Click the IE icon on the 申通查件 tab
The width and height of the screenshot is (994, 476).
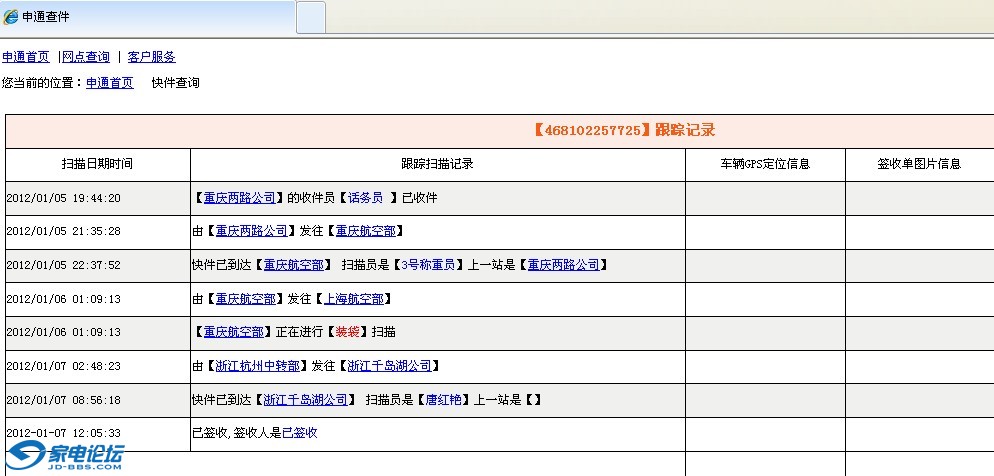pyautogui.click(x=11, y=17)
